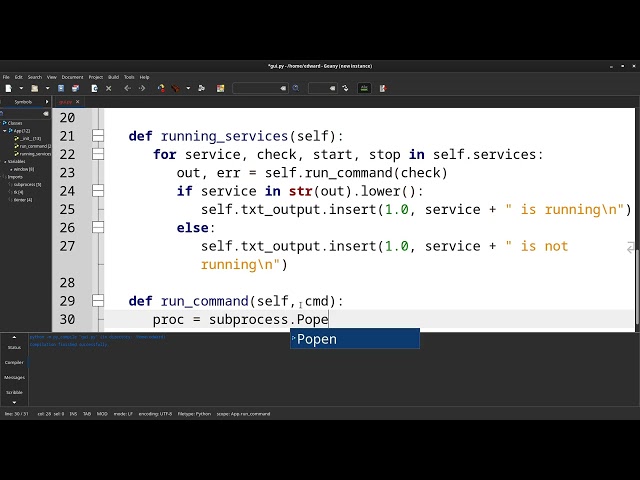
Task: Open the Document menu
Action: (72, 77)
